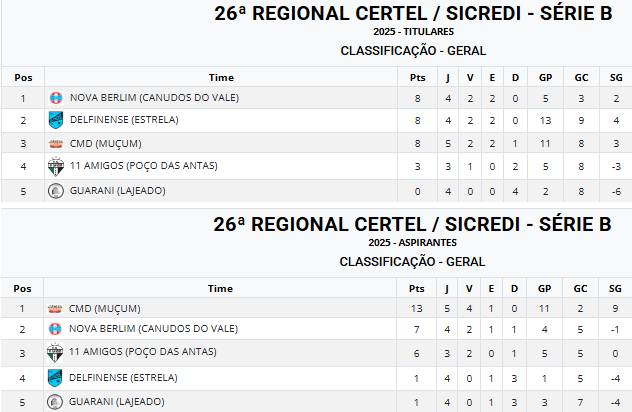Click the Nova Berlim crest in the Aspirantes table
This screenshot has width=632, height=412.
(x=56, y=328)
